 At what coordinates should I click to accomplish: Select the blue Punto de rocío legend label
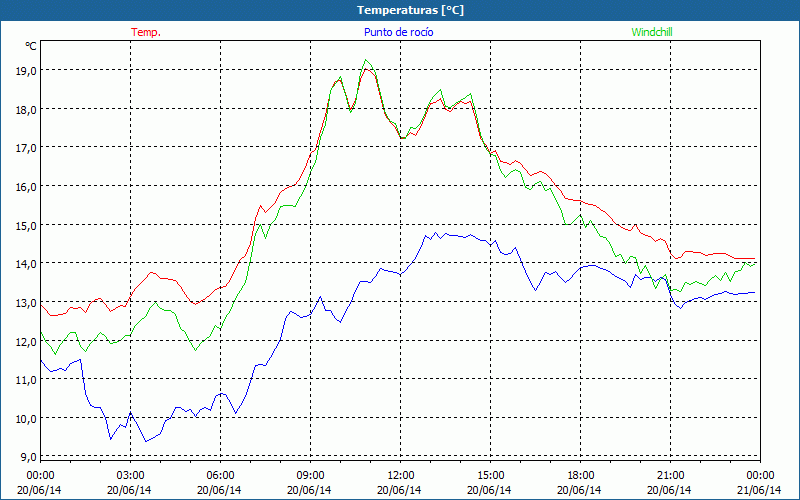398,32
